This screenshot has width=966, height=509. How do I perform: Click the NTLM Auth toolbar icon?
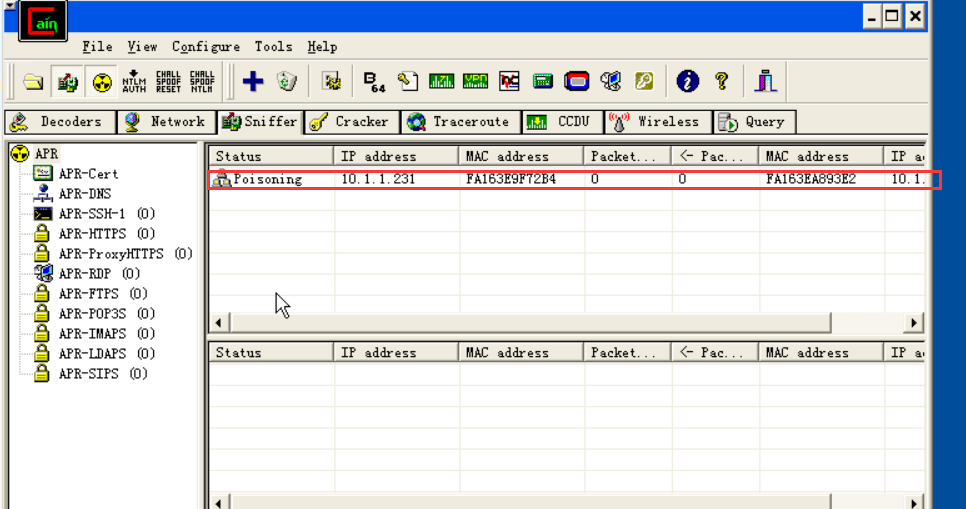coord(134,81)
